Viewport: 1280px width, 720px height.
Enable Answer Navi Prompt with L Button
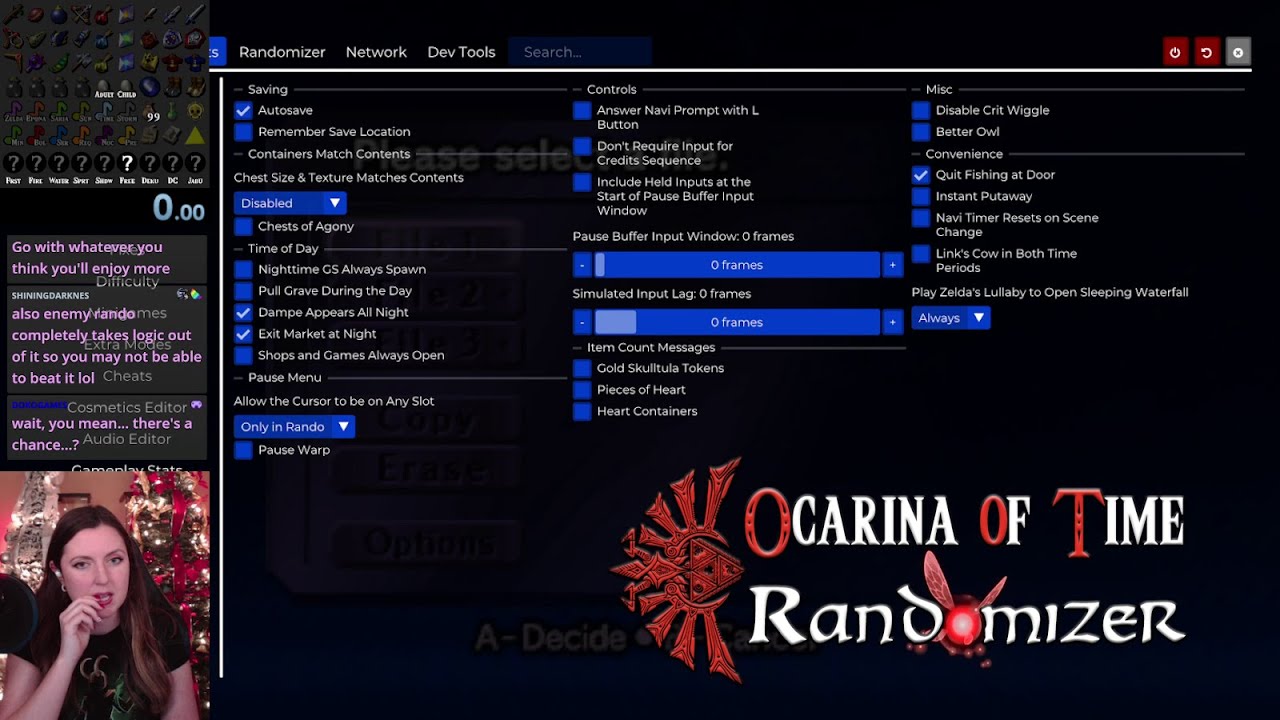click(582, 110)
